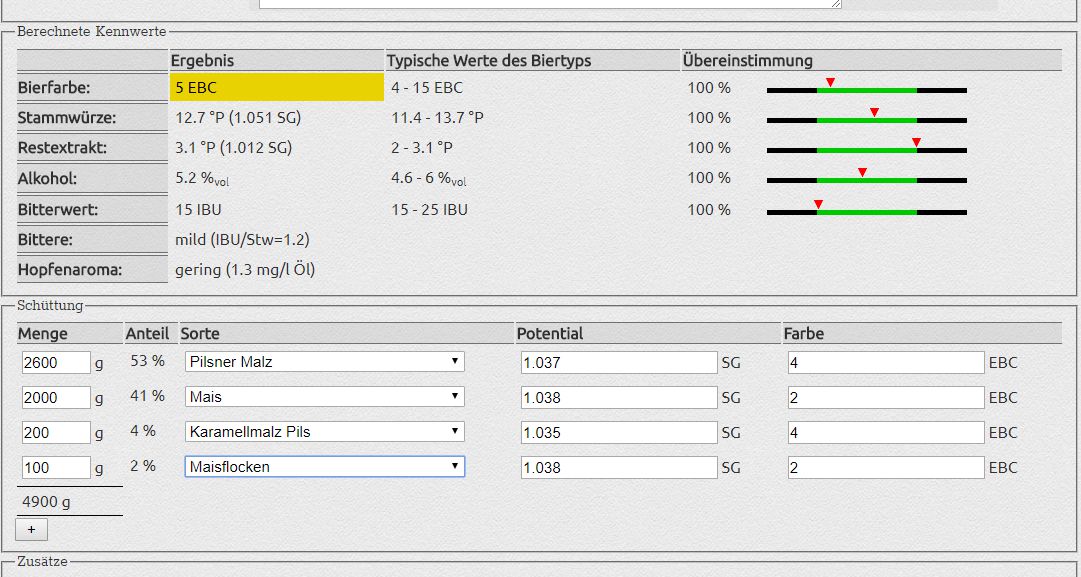Click the Maisflocken color EBC field
Screen dimensions: 1081x577
coord(884,468)
